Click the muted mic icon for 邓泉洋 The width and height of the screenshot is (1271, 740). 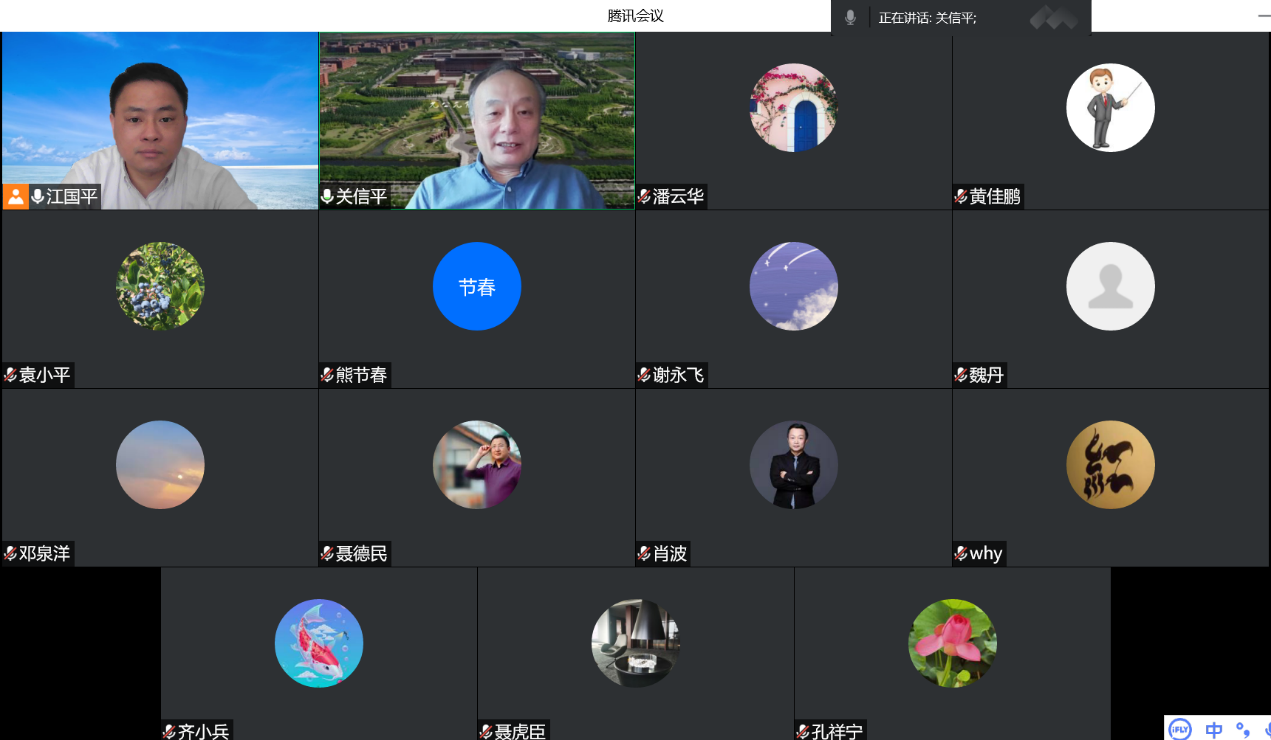10,553
